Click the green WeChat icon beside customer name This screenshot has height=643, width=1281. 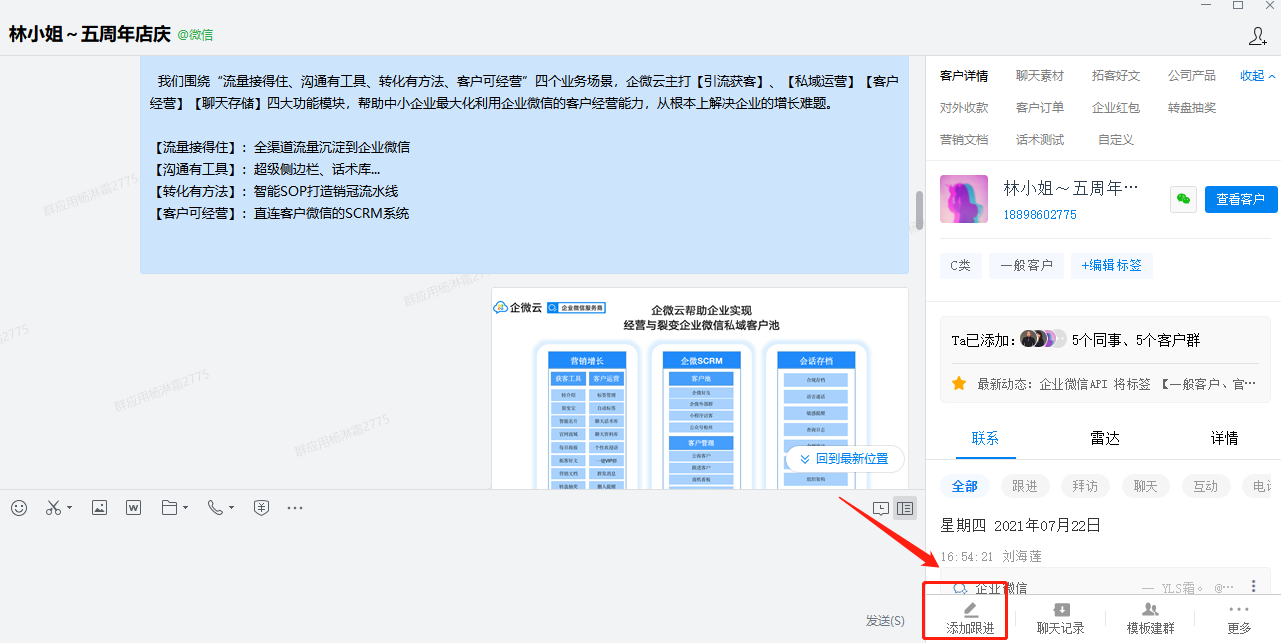[x=1183, y=199]
